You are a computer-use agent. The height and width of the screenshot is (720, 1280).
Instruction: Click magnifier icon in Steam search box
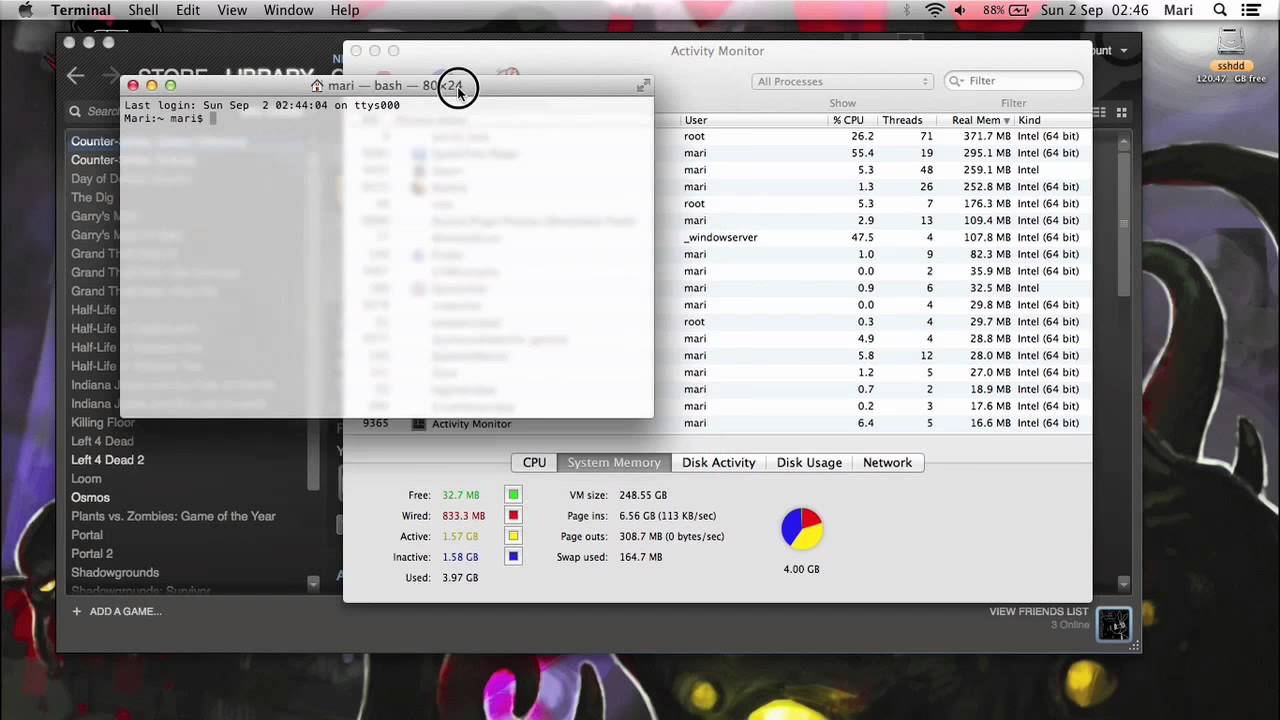[x=75, y=112]
